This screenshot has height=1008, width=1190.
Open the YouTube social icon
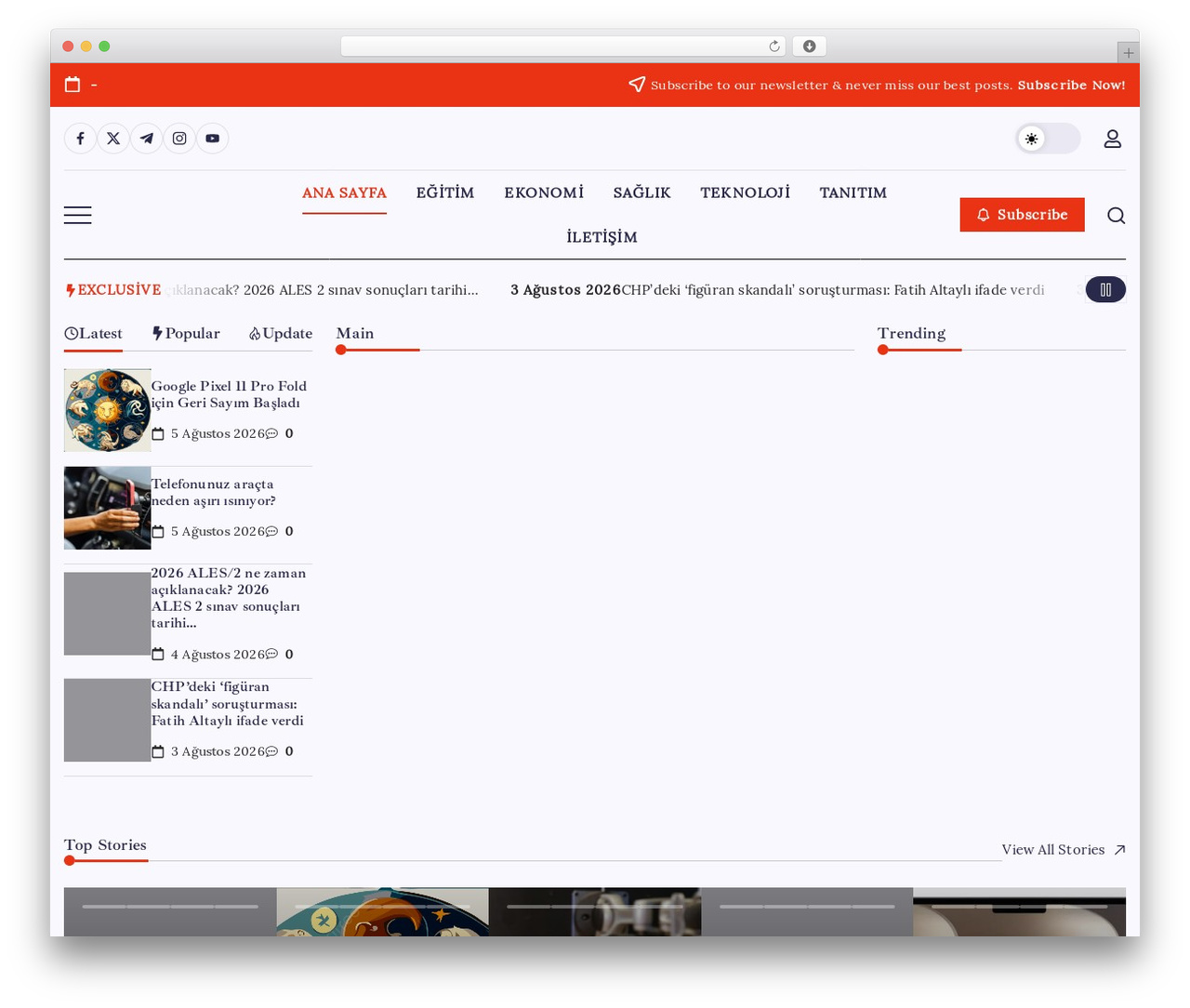tap(213, 139)
